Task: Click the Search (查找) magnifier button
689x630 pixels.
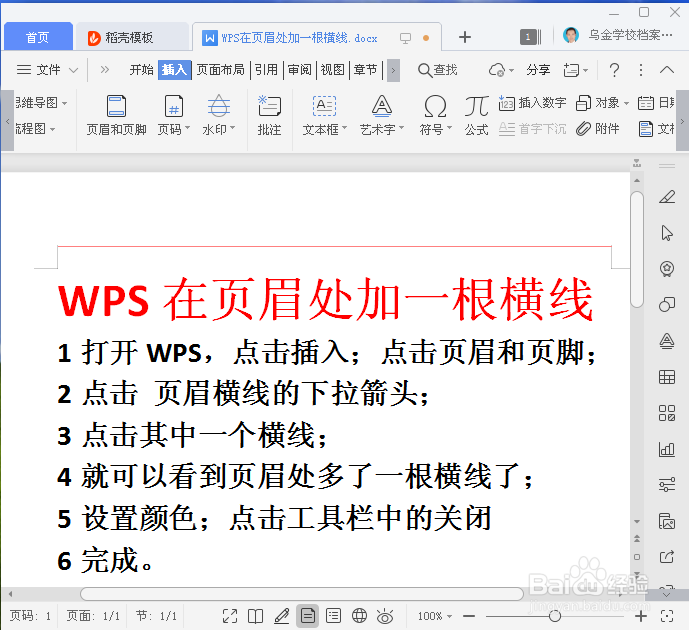Action: point(438,70)
